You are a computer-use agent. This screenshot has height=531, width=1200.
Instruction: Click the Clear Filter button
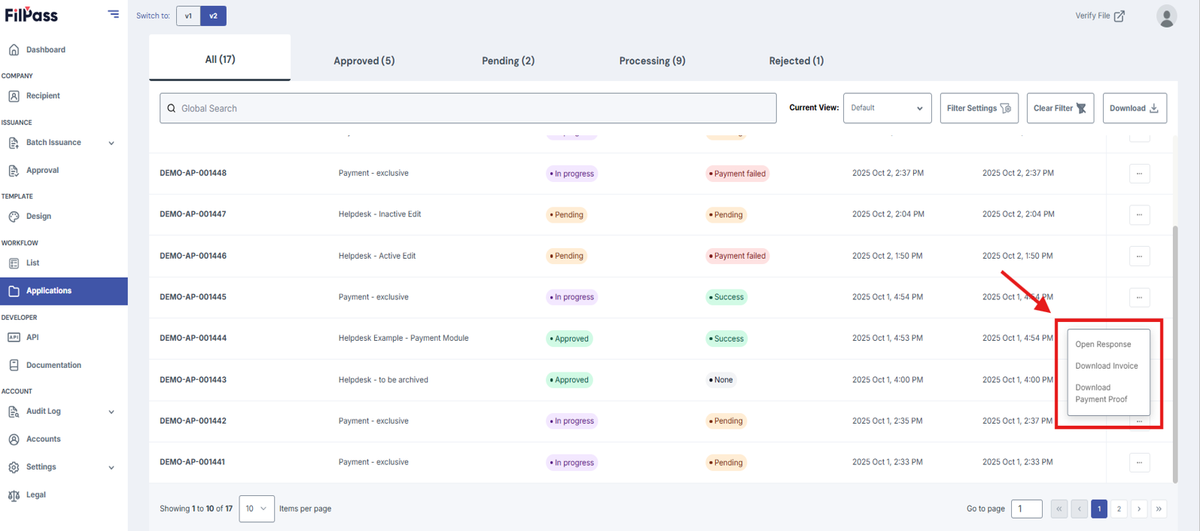coord(1060,108)
